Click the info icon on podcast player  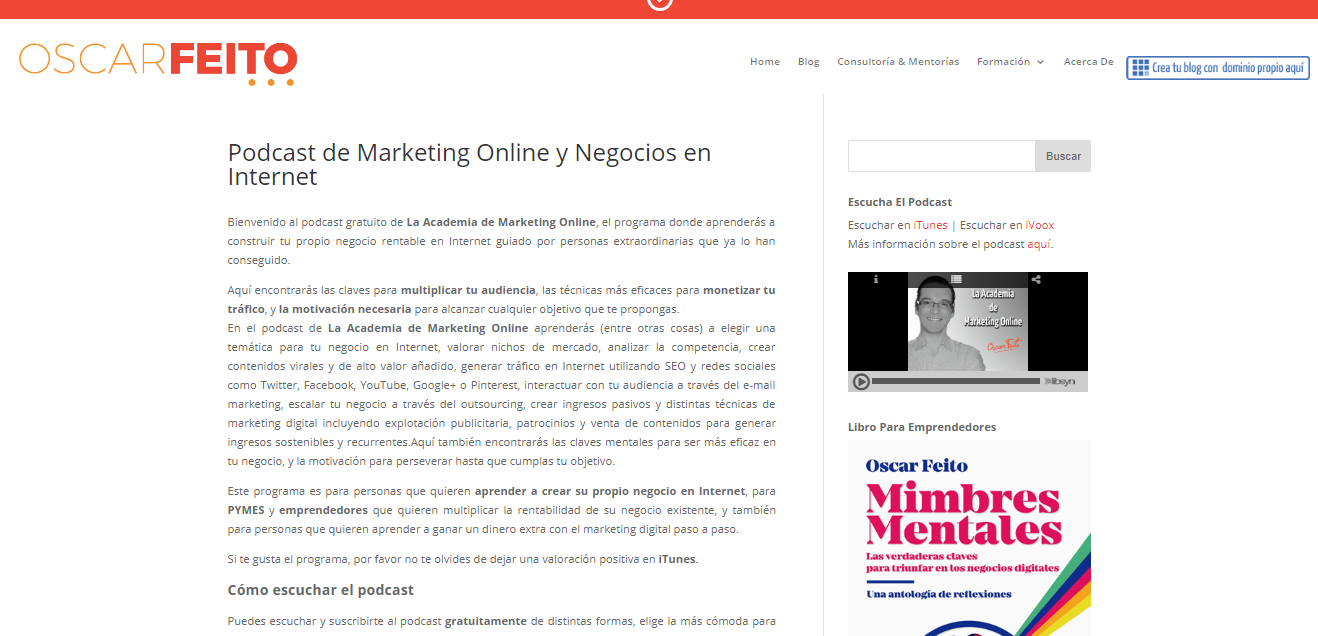pyautogui.click(x=876, y=279)
